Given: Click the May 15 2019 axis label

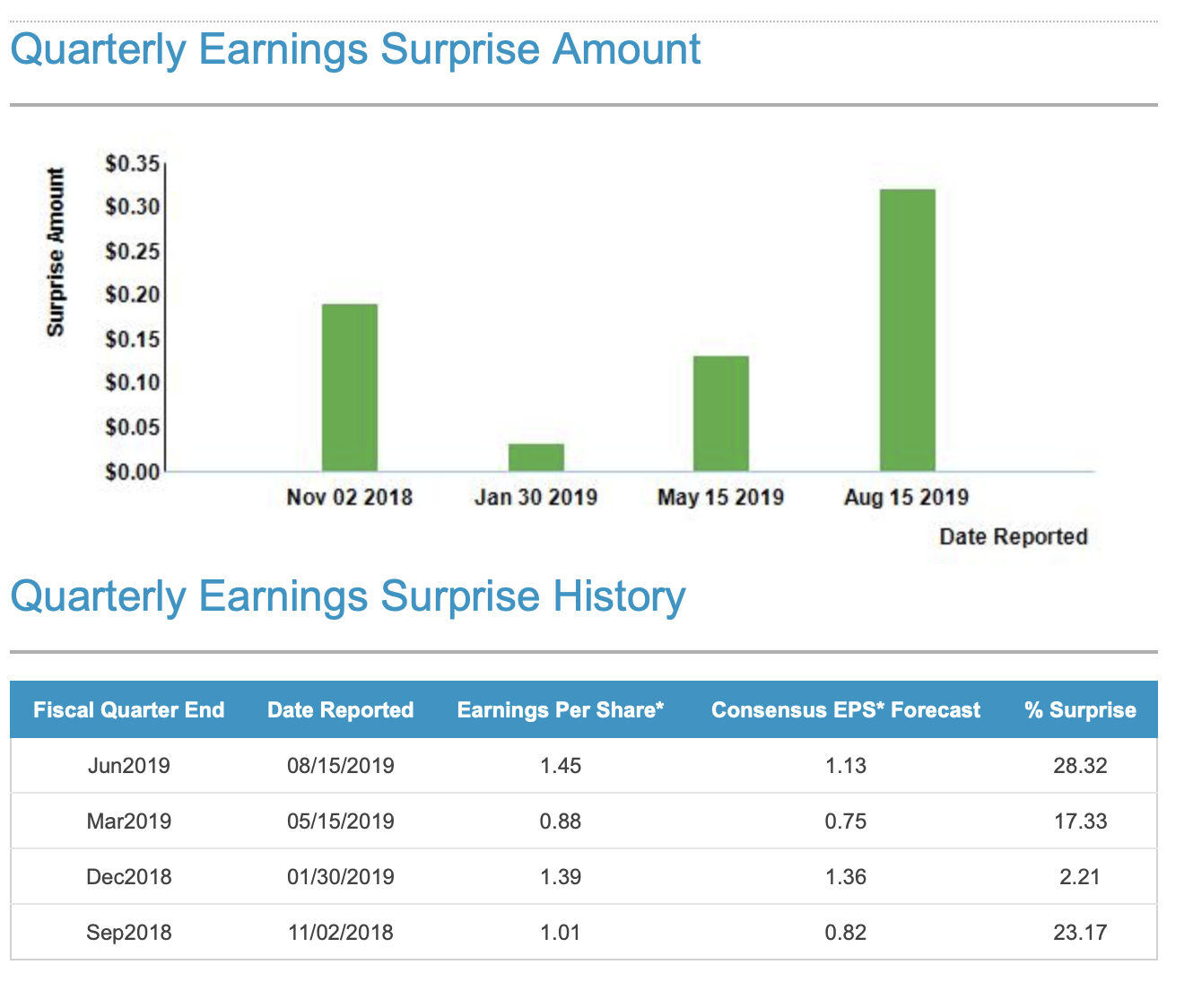Looking at the screenshot, I should pos(720,497).
